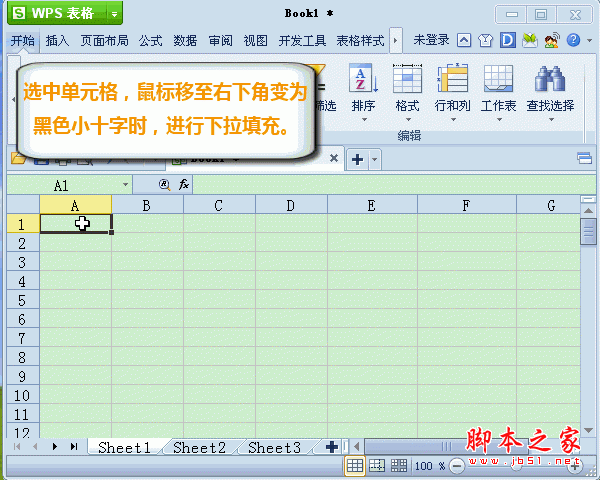Select column header F

(466, 205)
